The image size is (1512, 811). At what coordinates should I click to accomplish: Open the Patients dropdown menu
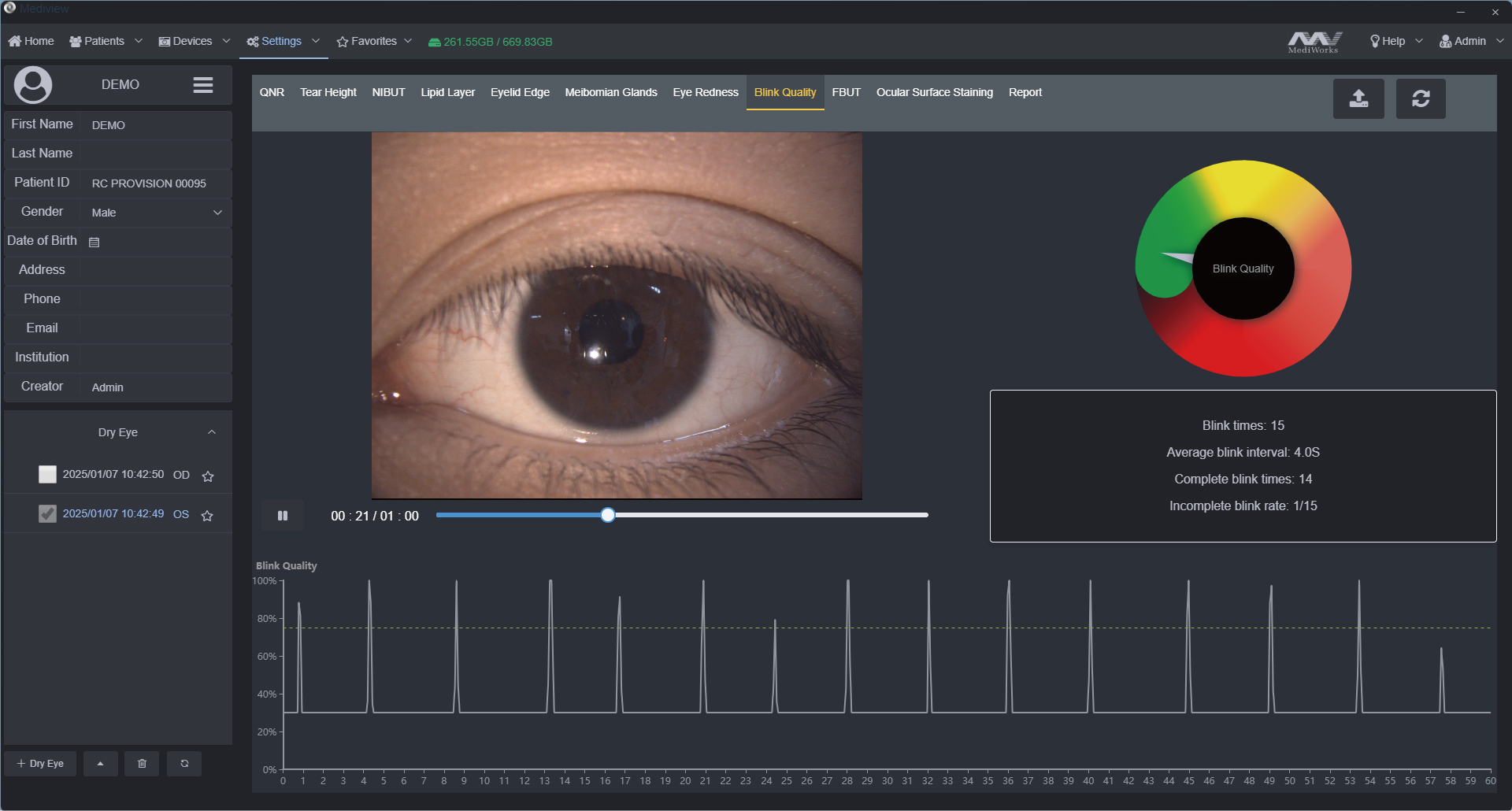pyautogui.click(x=106, y=41)
